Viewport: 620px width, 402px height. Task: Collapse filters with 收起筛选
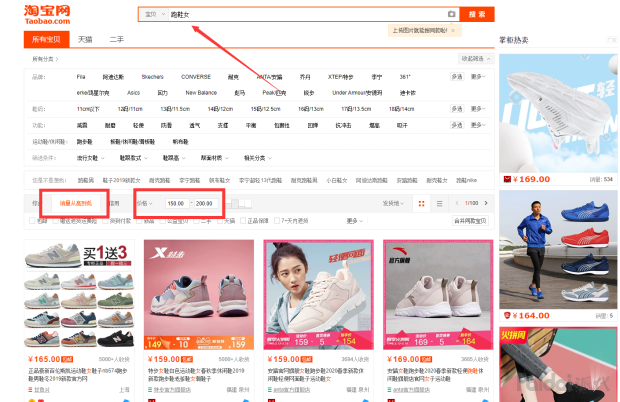pos(475,59)
